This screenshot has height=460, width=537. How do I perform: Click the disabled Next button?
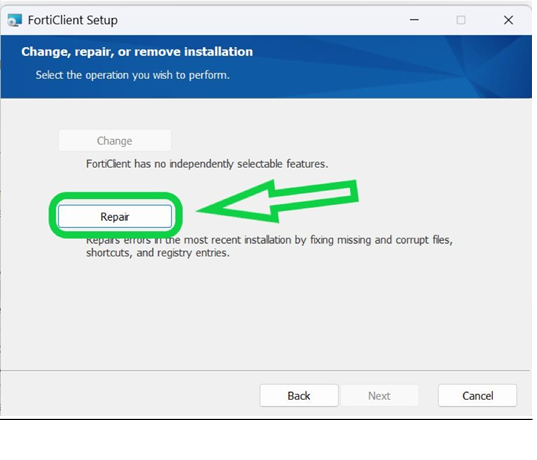[x=379, y=396]
